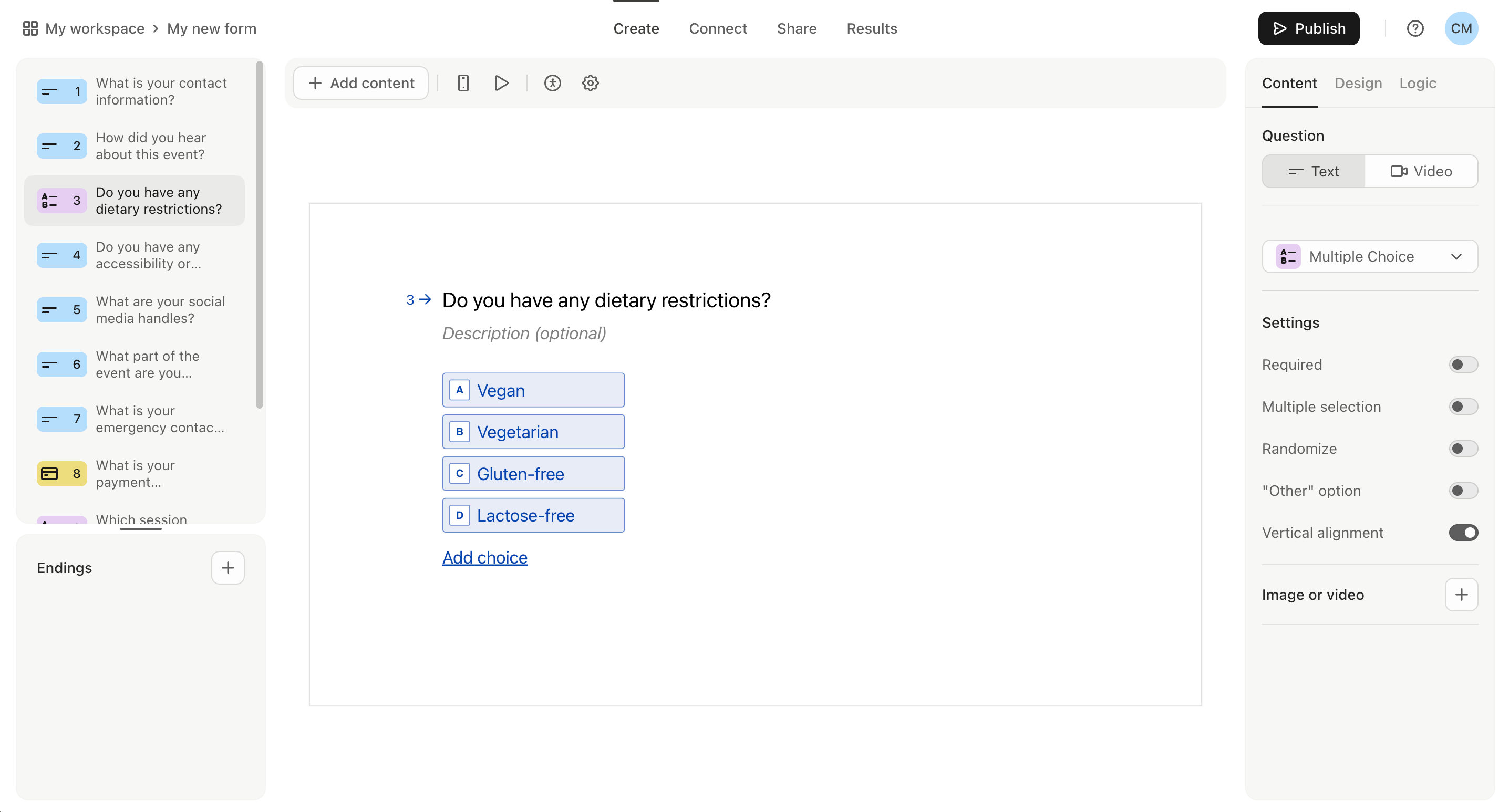
Task: Click the Add choice link
Action: point(484,557)
